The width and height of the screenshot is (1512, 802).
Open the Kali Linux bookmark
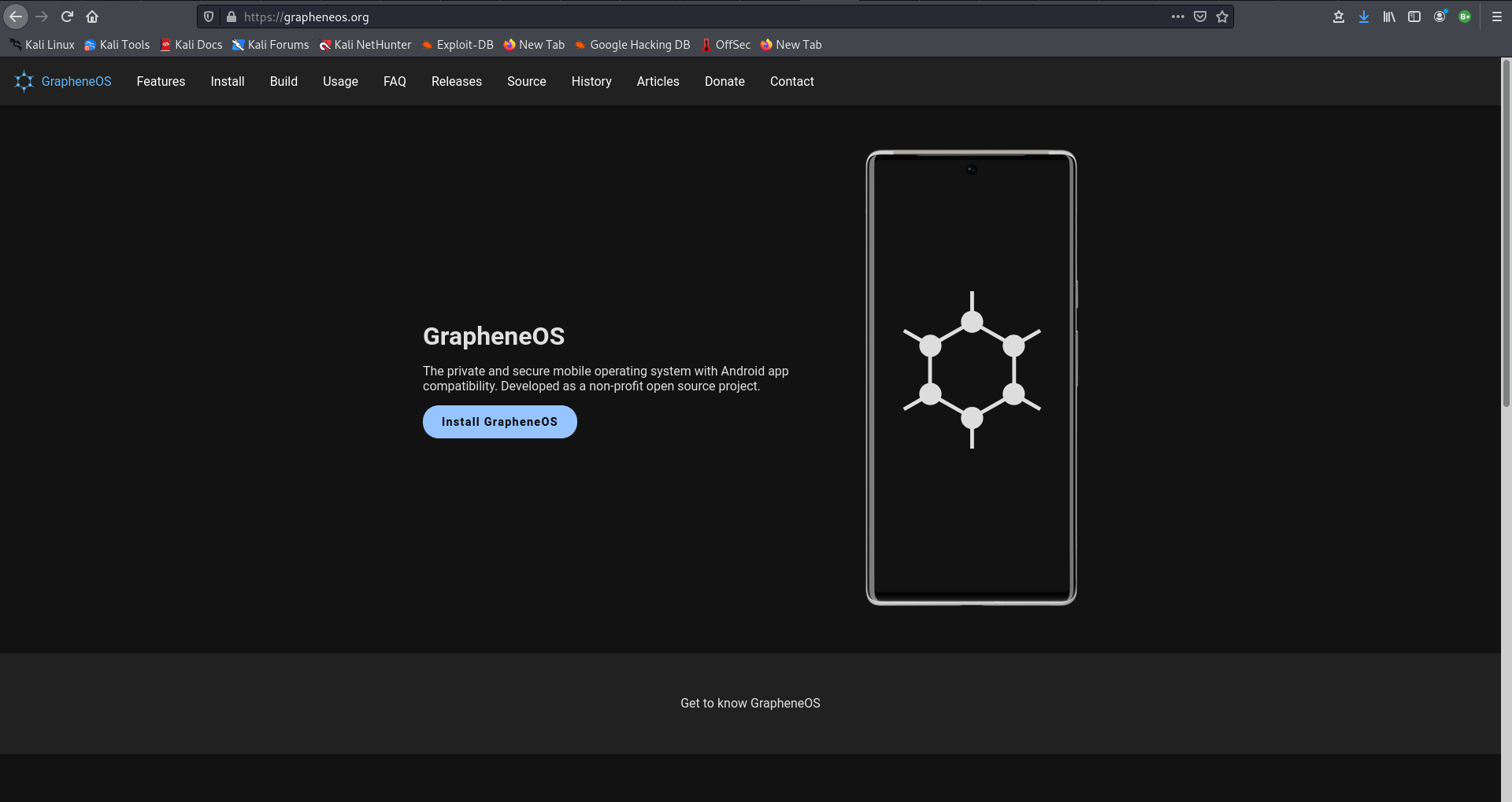[42, 45]
